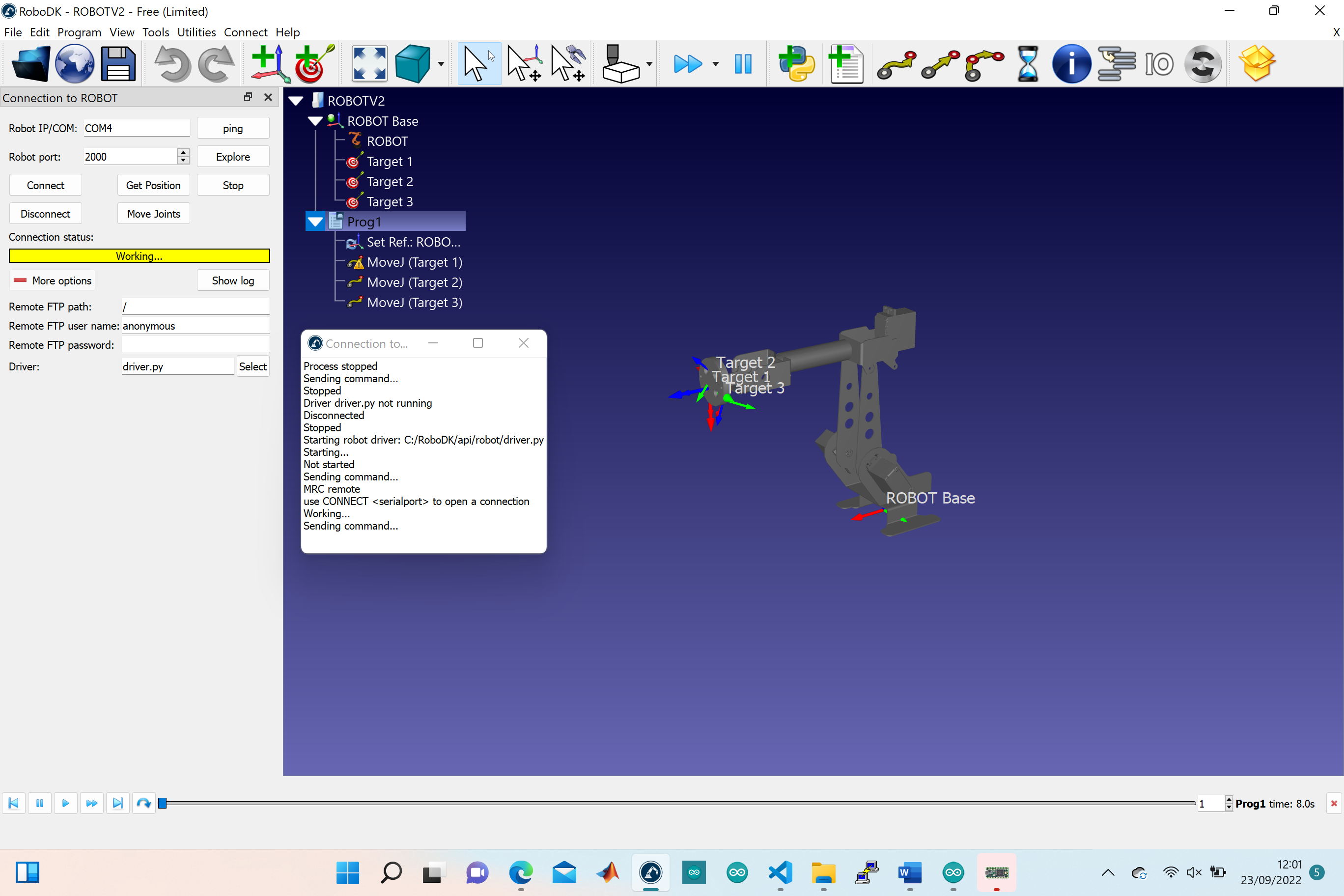This screenshot has height=896, width=1344.
Task: Open the Utilities menu
Action: [x=196, y=32]
